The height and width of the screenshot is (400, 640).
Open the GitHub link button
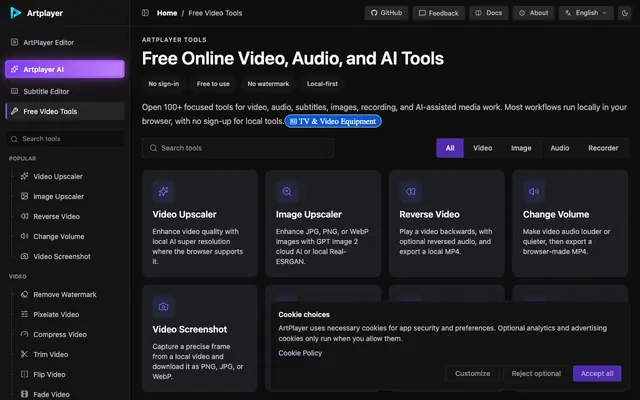click(x=386, y=13)
